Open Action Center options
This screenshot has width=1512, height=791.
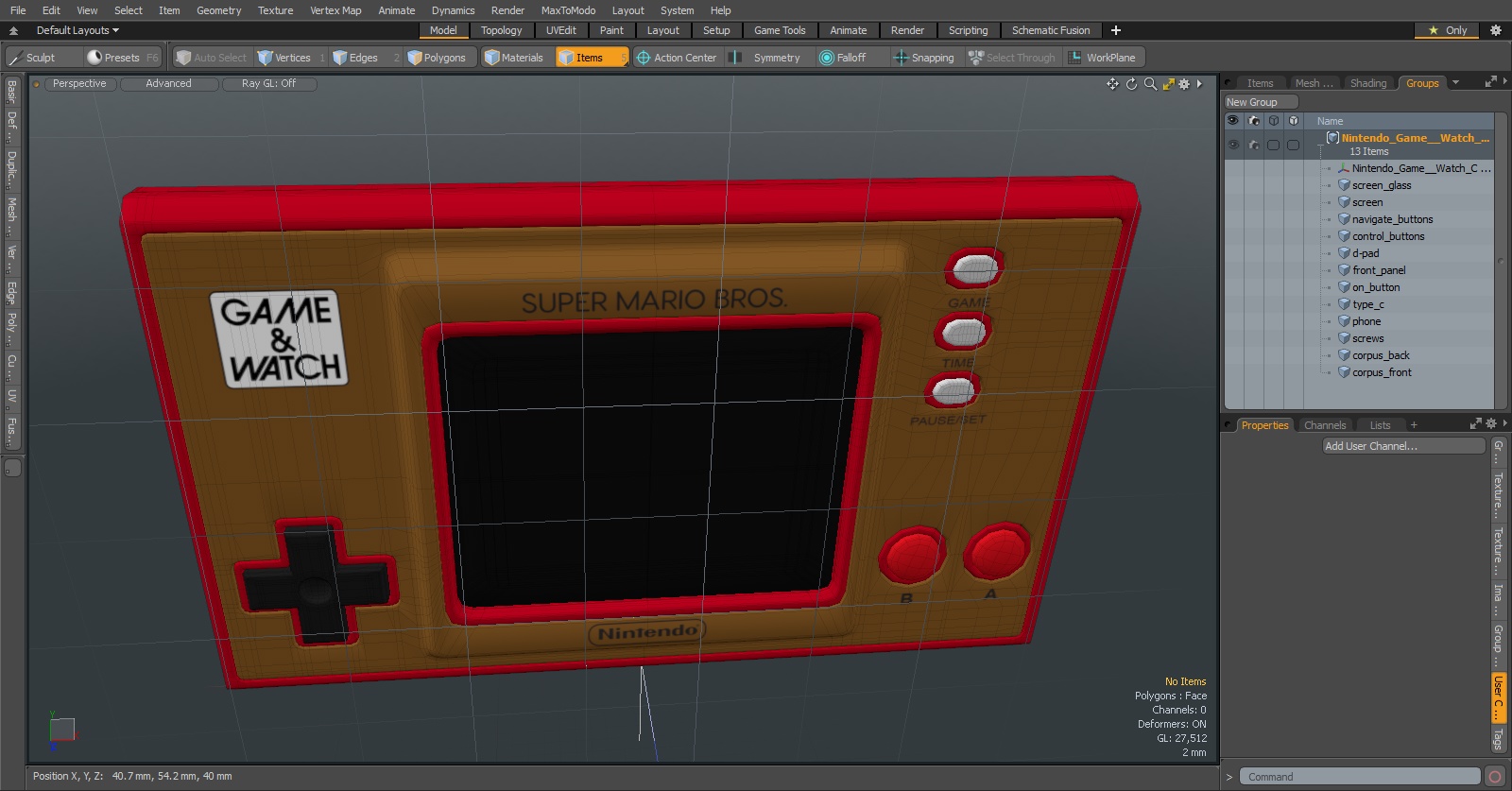tap(677, 58)
